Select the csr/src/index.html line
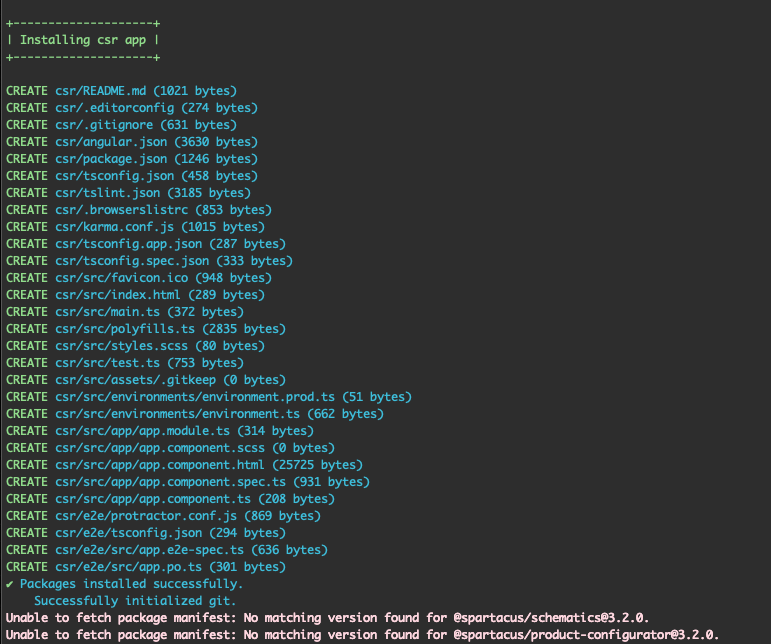This screenshot has width=771, height=644. (x=135, y=295)
